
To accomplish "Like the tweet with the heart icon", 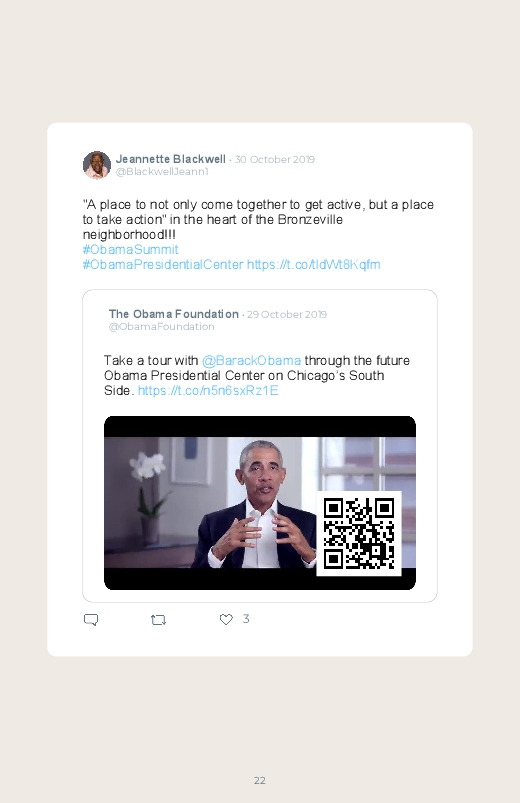I will click(x=226, y=619).
